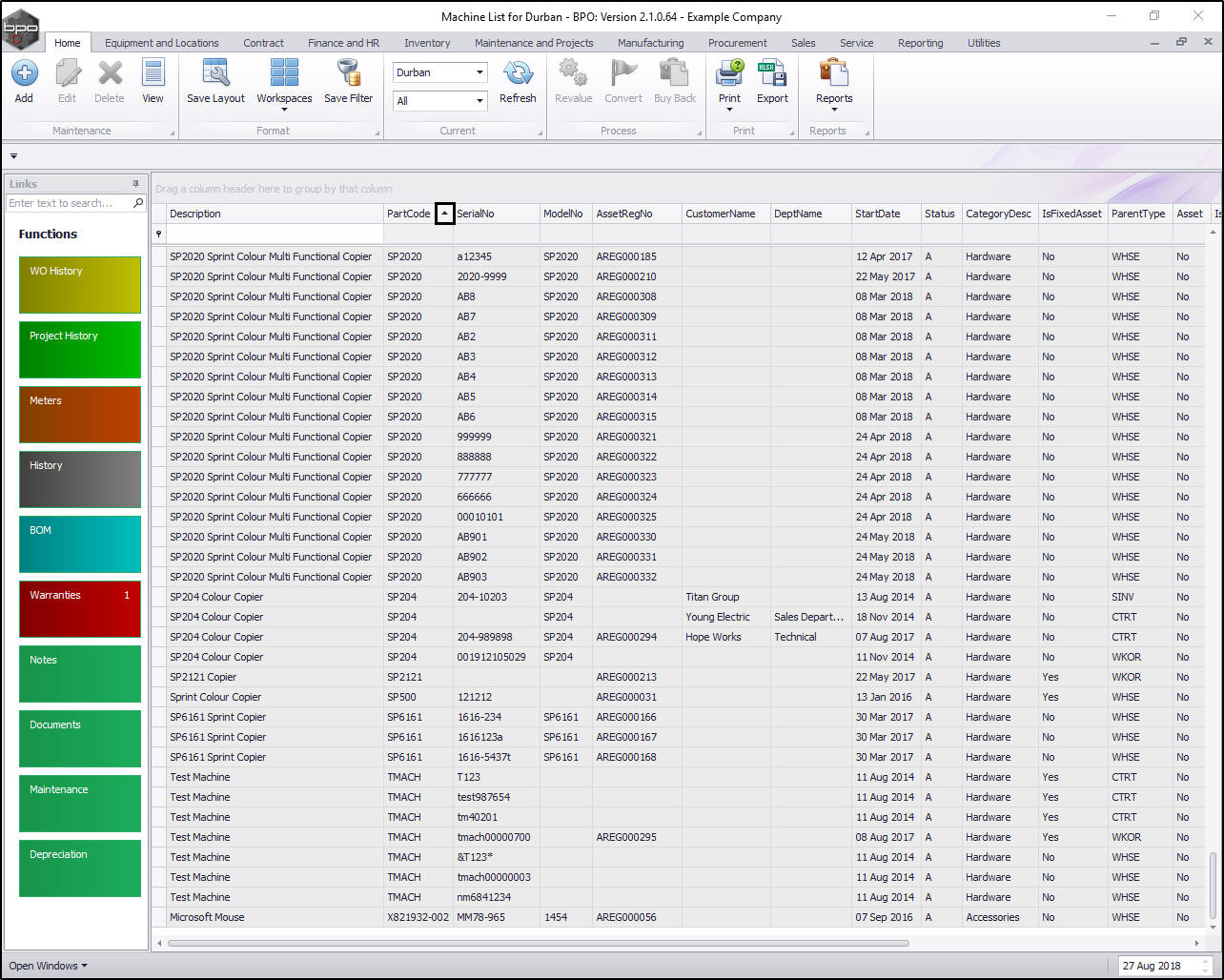Click the Save Layout icon
This screenshot has height=980, width=1224.
tap(215, 73)
